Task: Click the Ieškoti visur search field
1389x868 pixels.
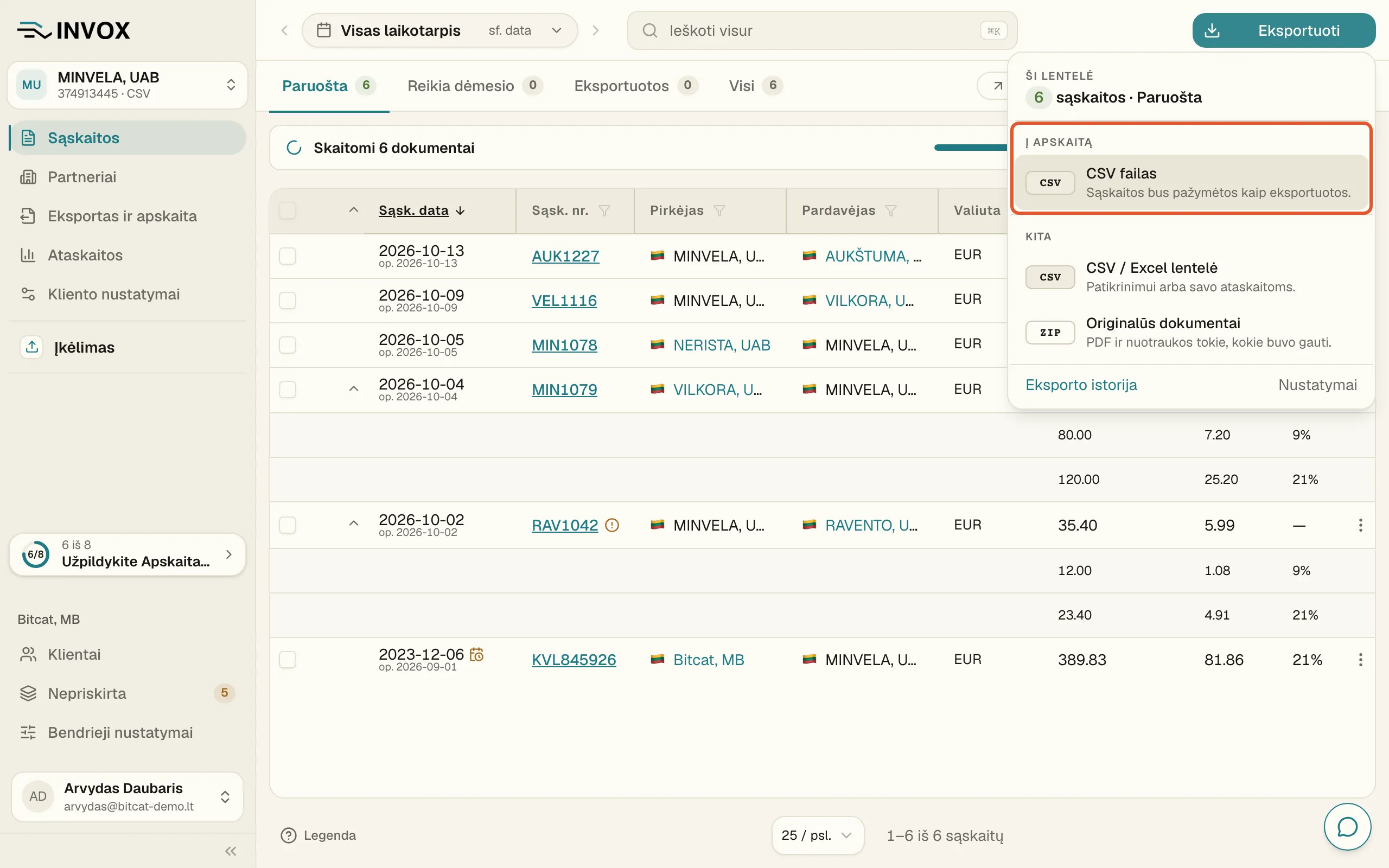Action: tap(821, 30)
